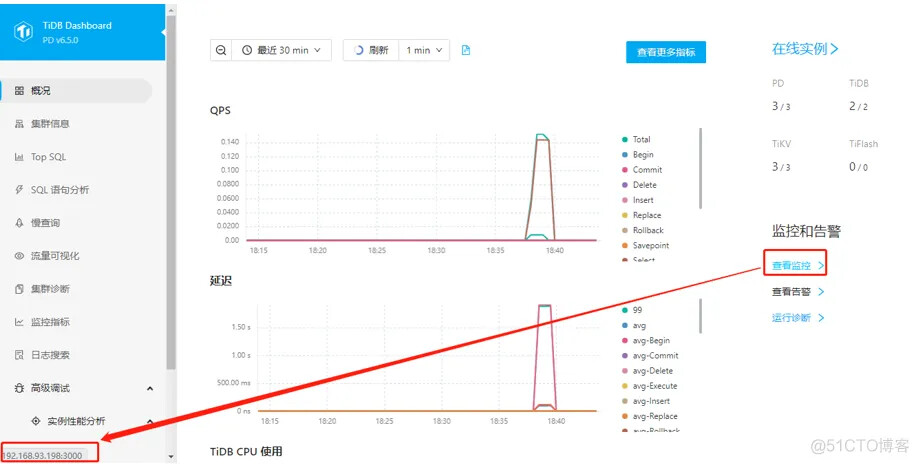Image resolution: width=919 pixels, height=464 pixels.
Task: Click the 刷新 refresh button
Action: pyautogui.click(x=371, y=50)
